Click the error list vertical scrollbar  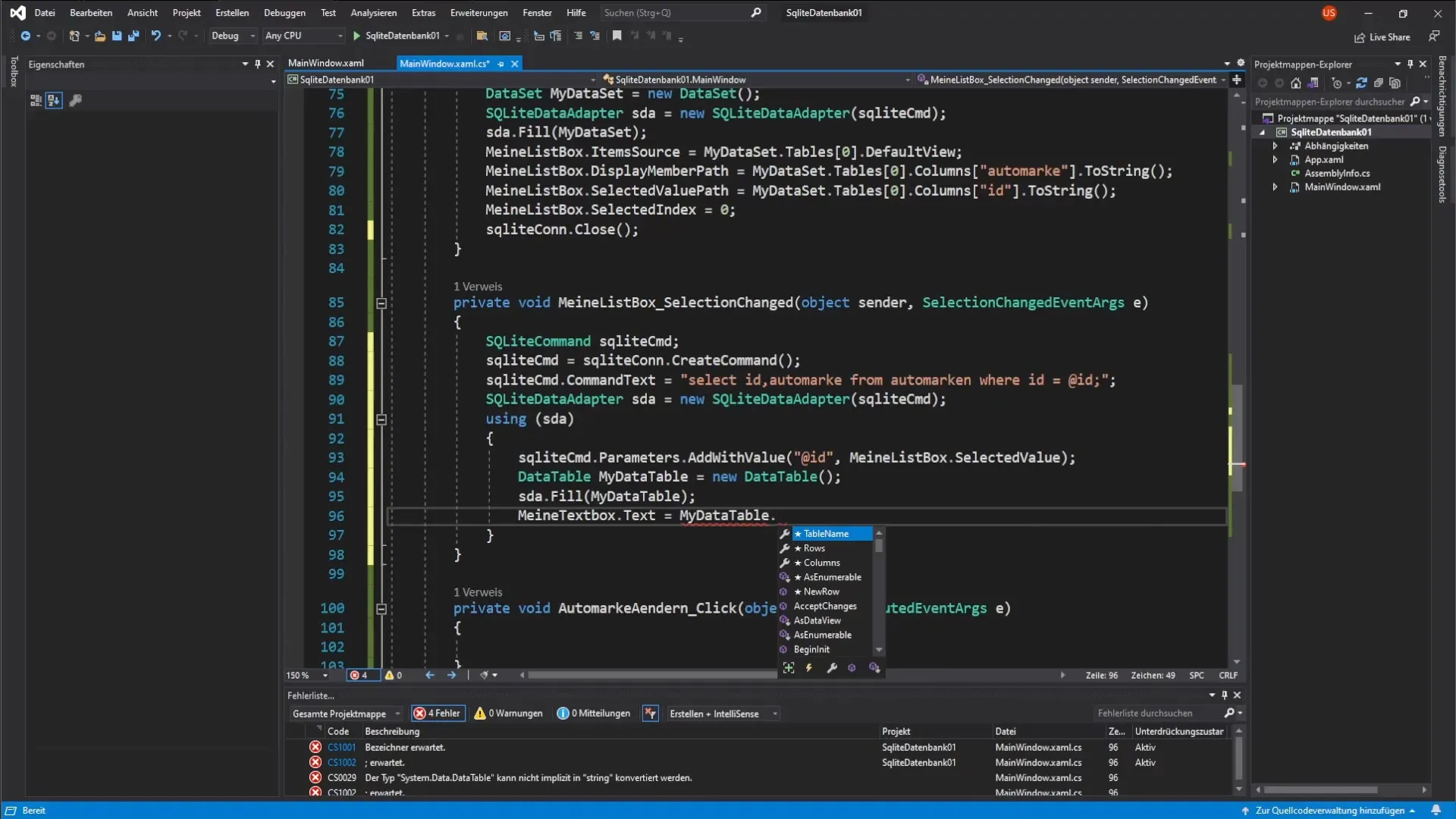(1238, 758)
